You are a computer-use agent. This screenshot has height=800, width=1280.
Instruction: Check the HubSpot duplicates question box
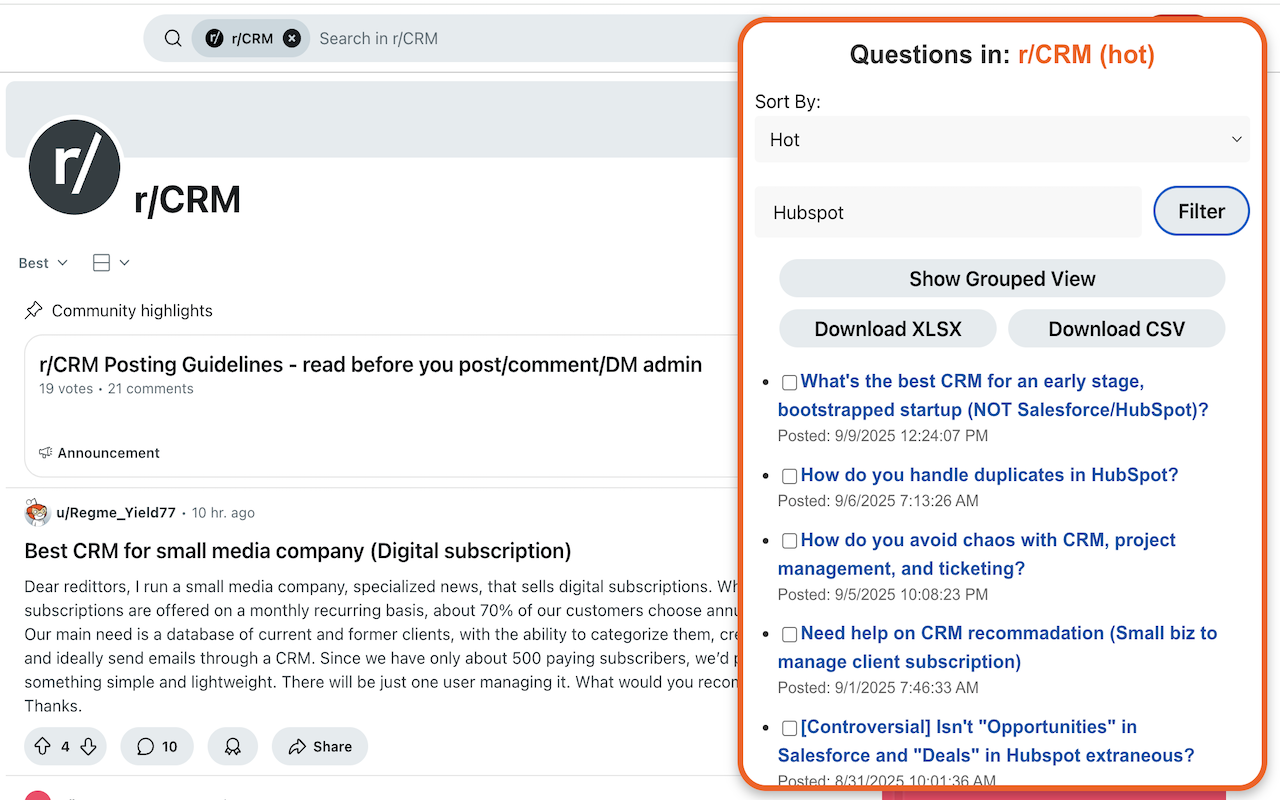[790, 476]
